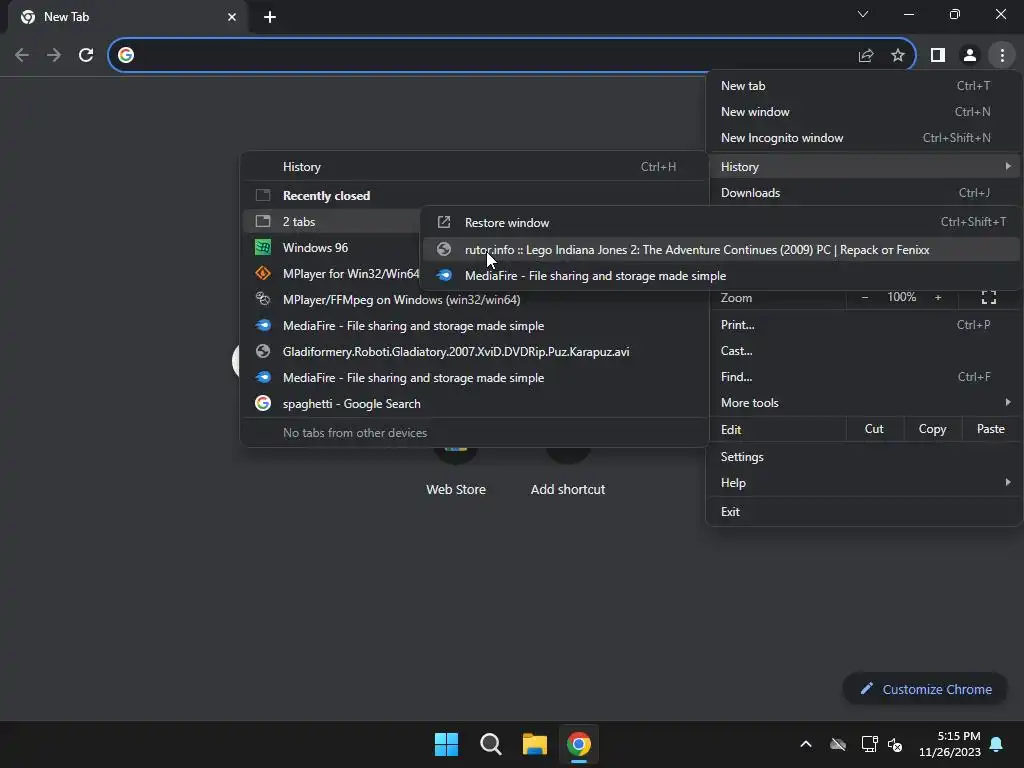Open a New Incognito window
Screen dimensions: 1024x768
[x=864, y=138]
